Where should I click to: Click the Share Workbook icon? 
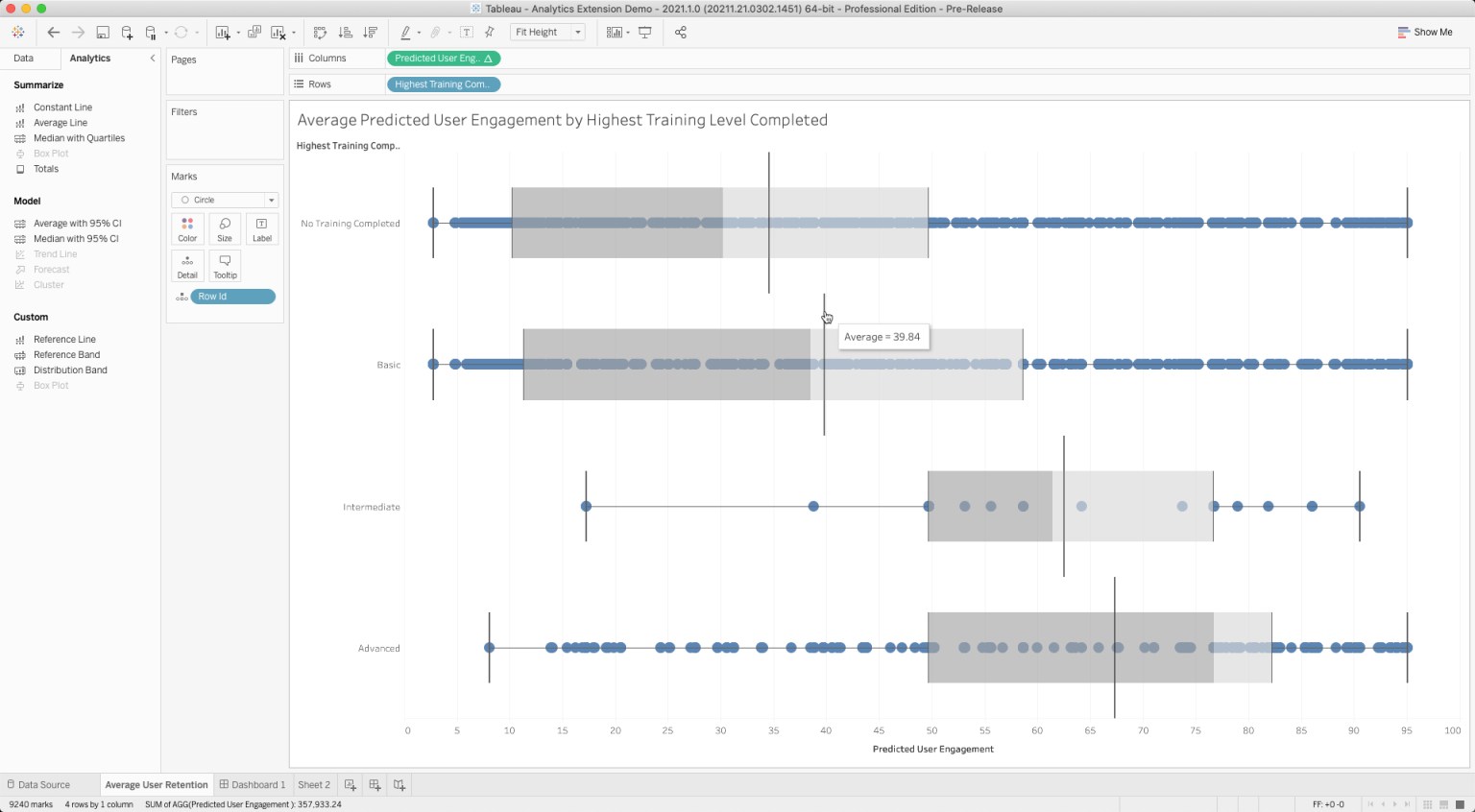click(680, 32)
